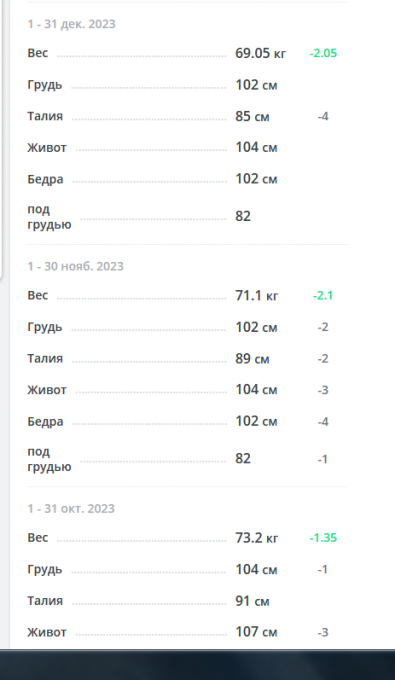The image size is (395, 680).
Task: Select the green -1.35 weight change
Action: pyautogui.click(x=323, y=538)
